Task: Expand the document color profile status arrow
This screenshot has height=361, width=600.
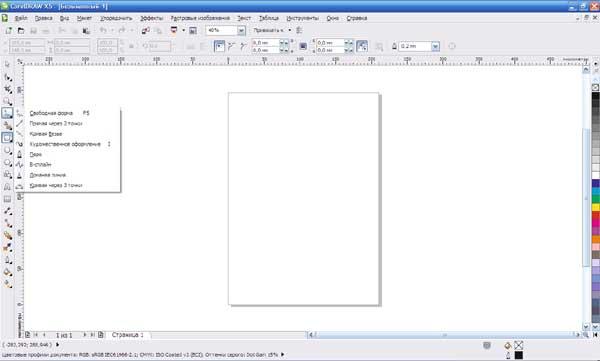Action: point(282,354)
